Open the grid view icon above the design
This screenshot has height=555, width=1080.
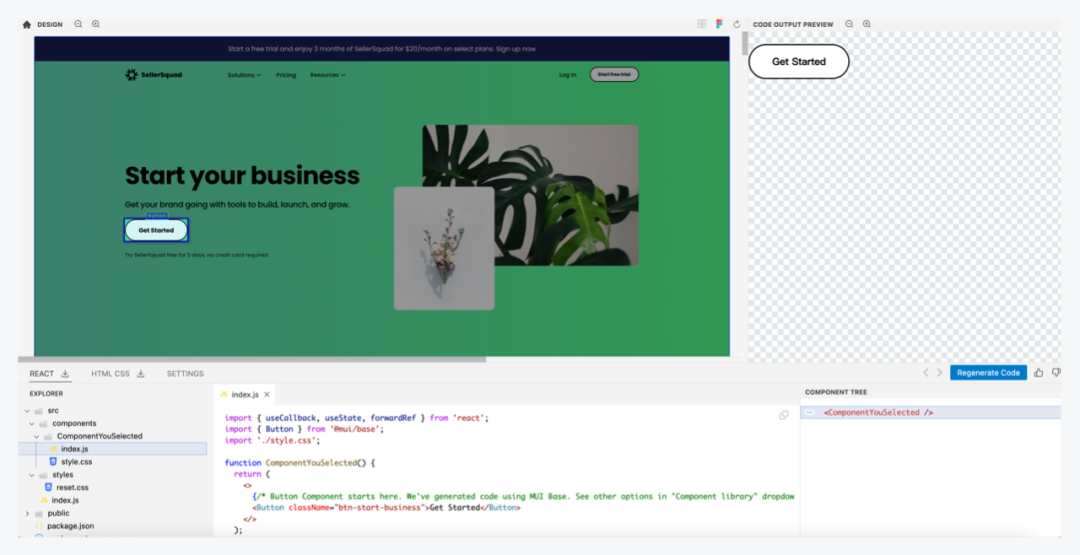(702, 24)
